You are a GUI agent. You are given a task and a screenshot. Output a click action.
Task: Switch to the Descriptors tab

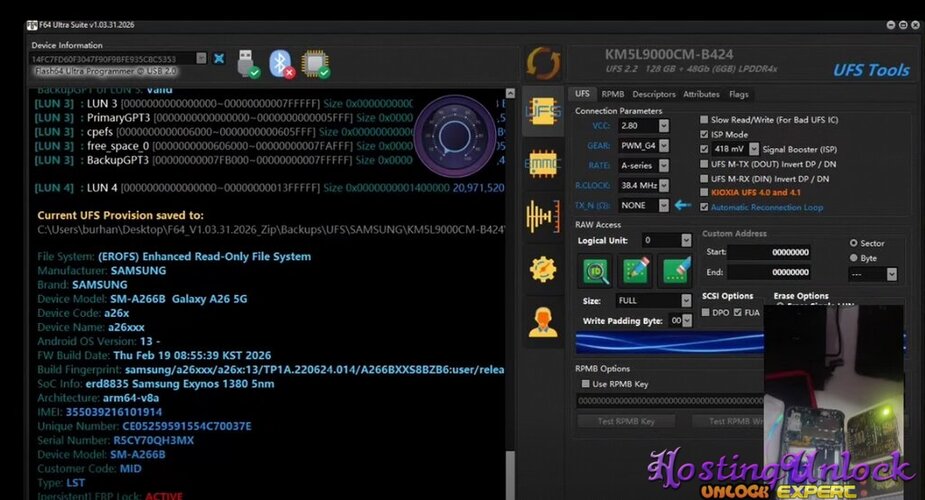coord(654,94)
